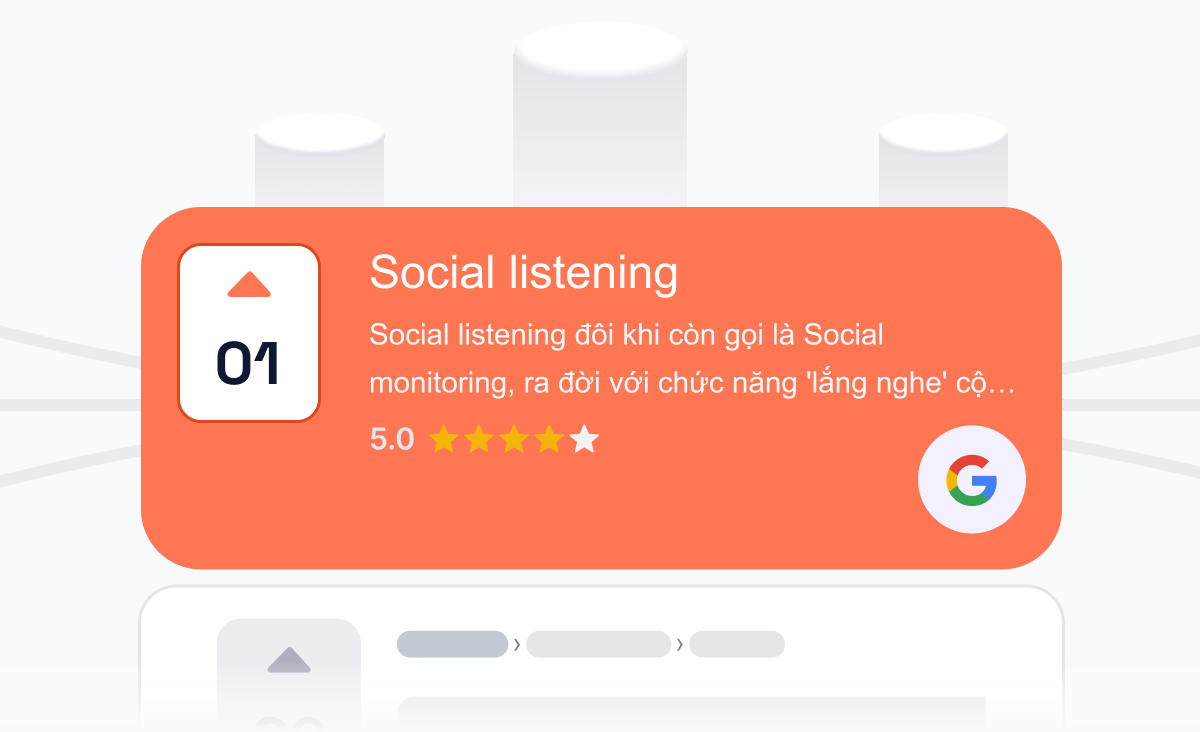Screen dimensions: 1200x732
Task: Open the Social listening title
Action: click(523, 273)
